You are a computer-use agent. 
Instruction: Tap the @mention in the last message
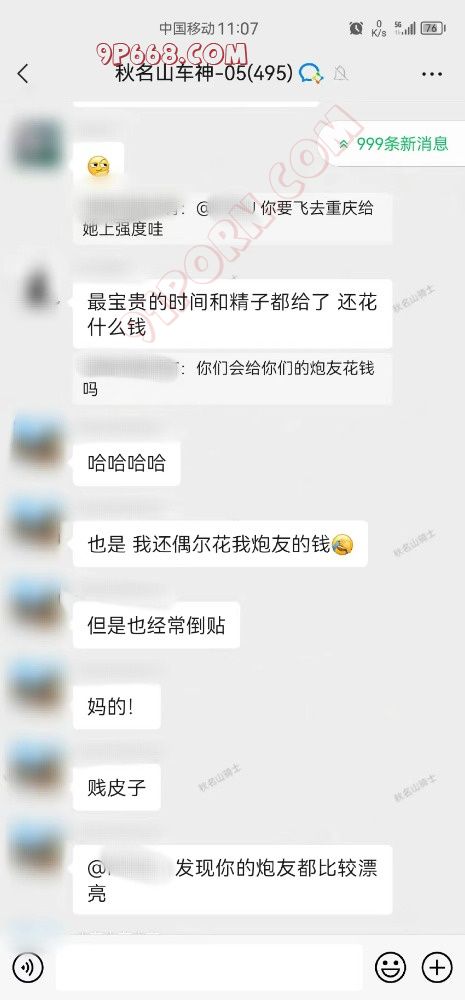point(130,869)
